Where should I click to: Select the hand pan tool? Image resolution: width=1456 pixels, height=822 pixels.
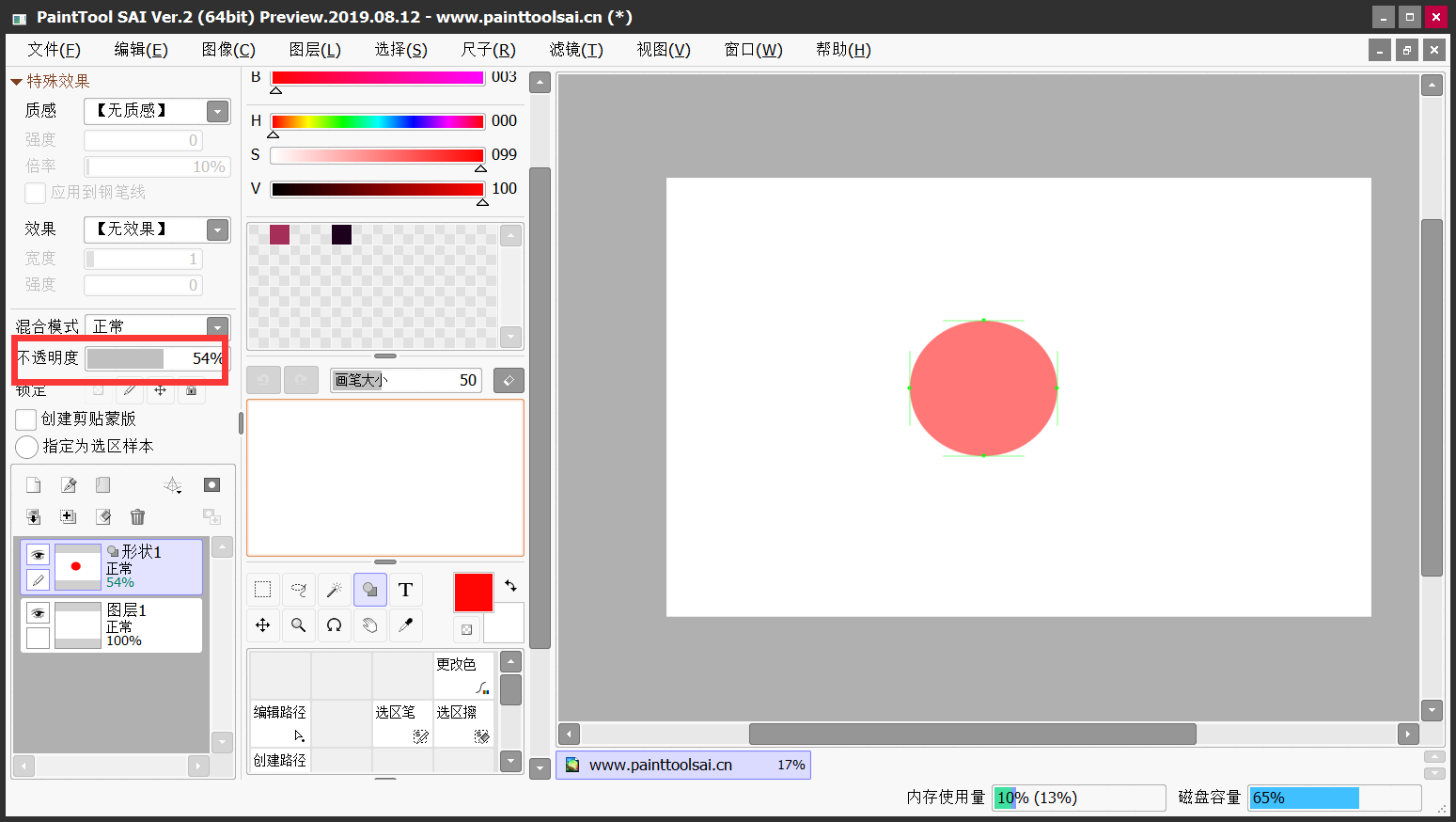pos(370,625)
